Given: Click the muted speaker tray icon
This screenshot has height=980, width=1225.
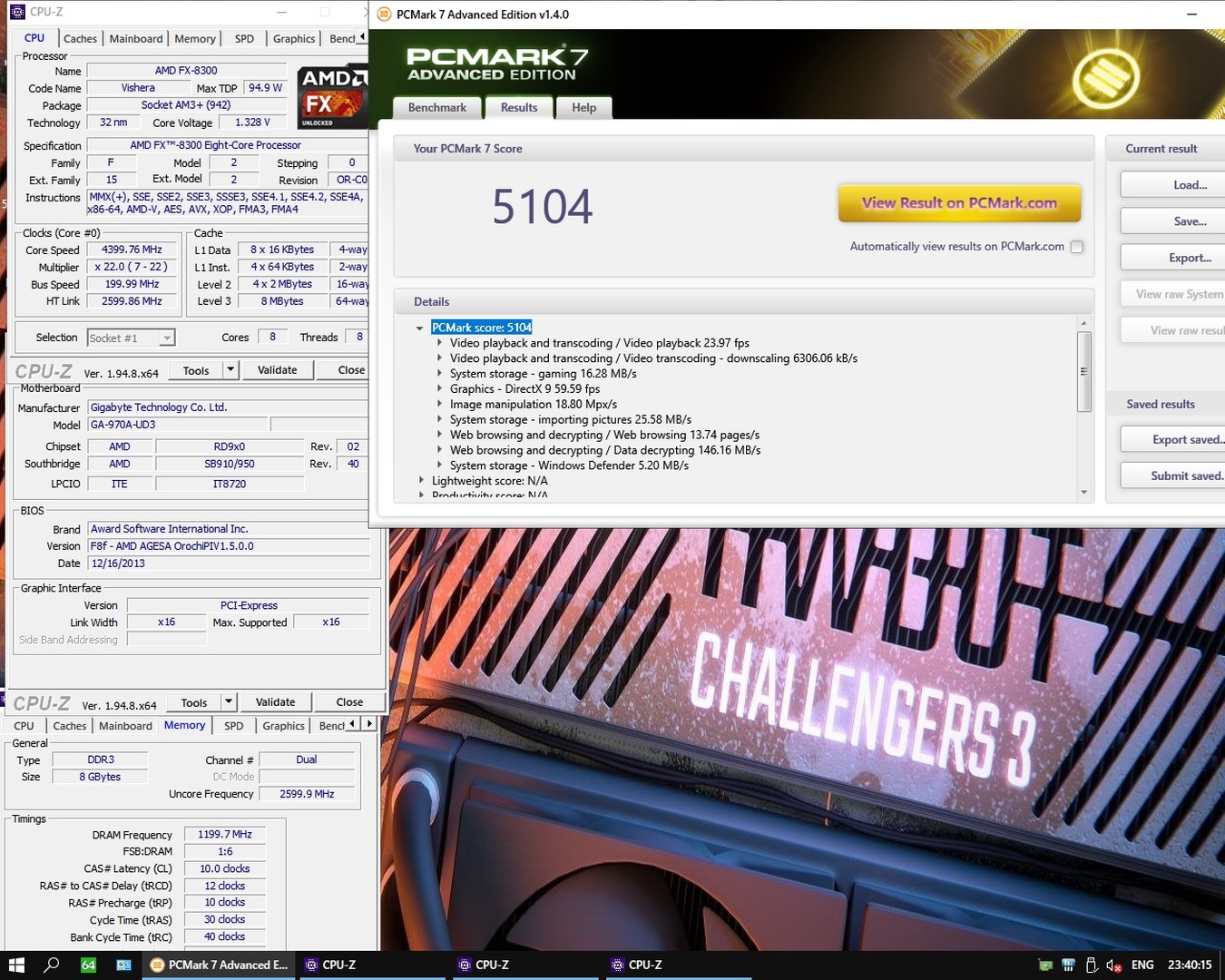Looking at the screenshot, I should tap(1113, 965).
